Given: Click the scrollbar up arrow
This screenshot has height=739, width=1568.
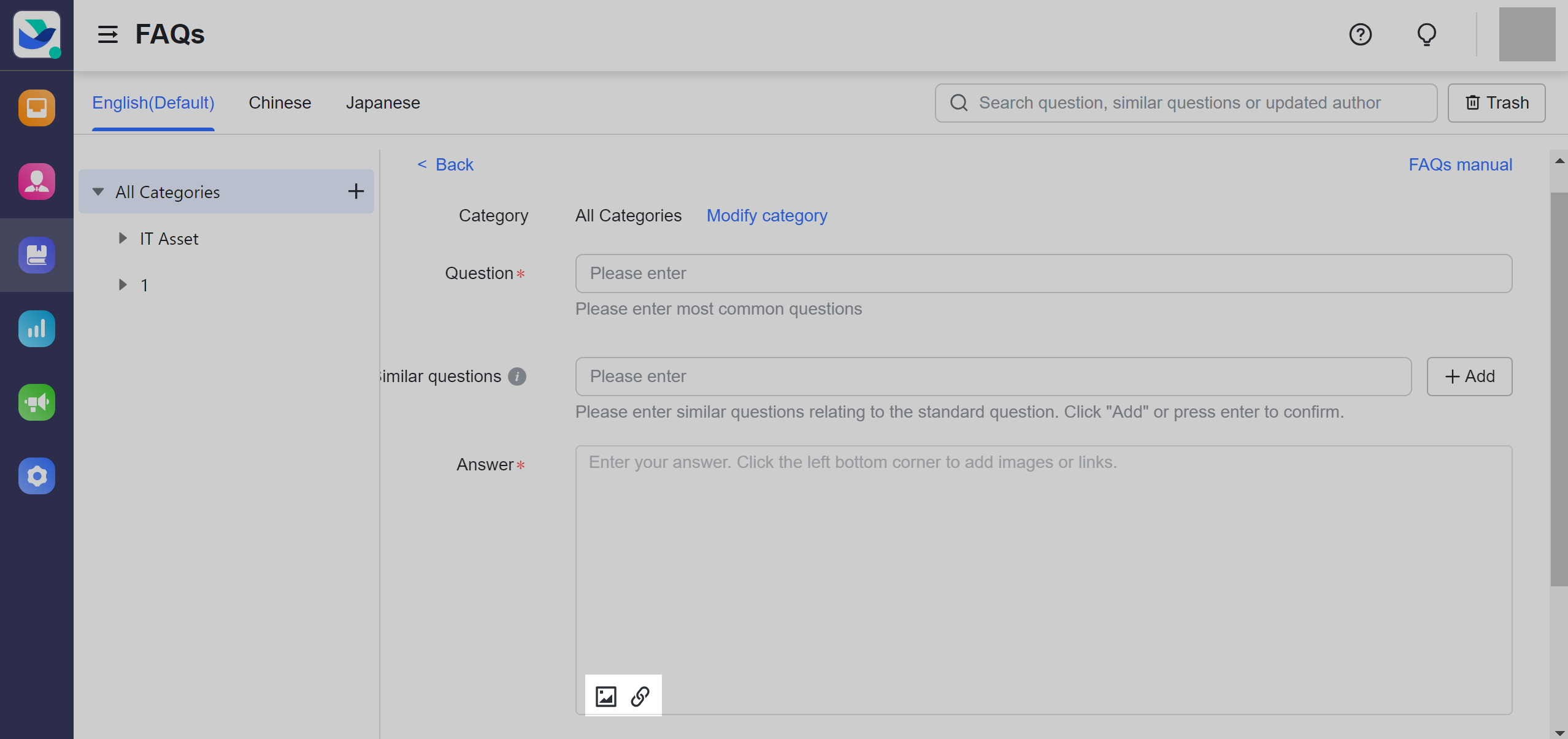Looking at the screenshot, I should click(x=1559, y=161).
